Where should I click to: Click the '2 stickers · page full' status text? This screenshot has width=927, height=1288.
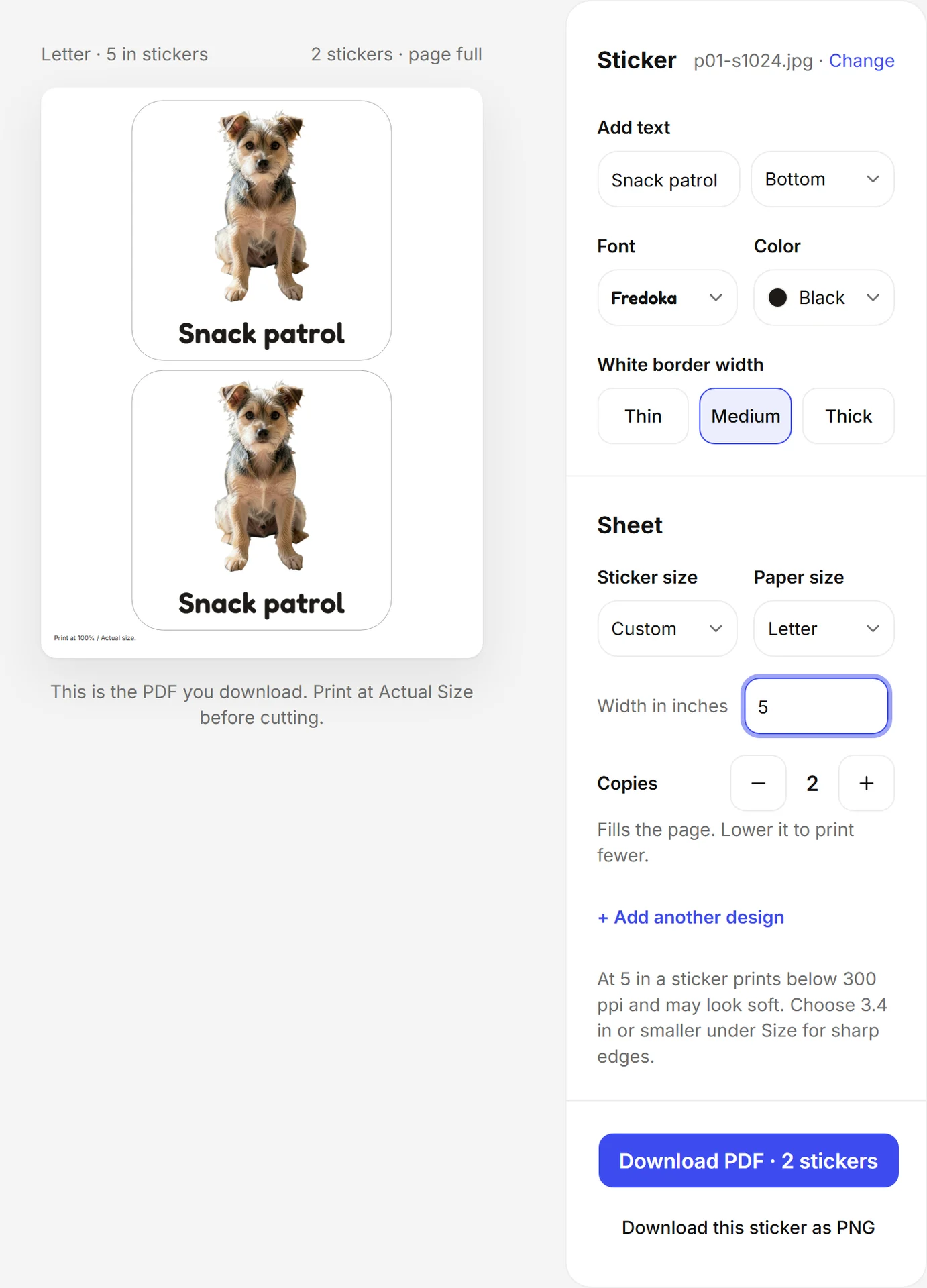[396, 54]
